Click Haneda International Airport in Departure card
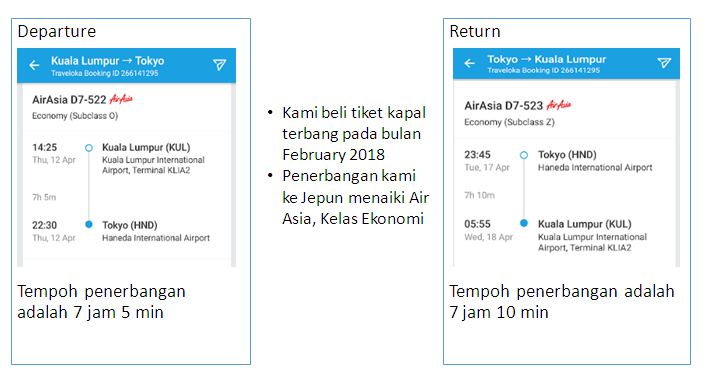The width and height of the screenshot is (711, 375). coord(156,238)
